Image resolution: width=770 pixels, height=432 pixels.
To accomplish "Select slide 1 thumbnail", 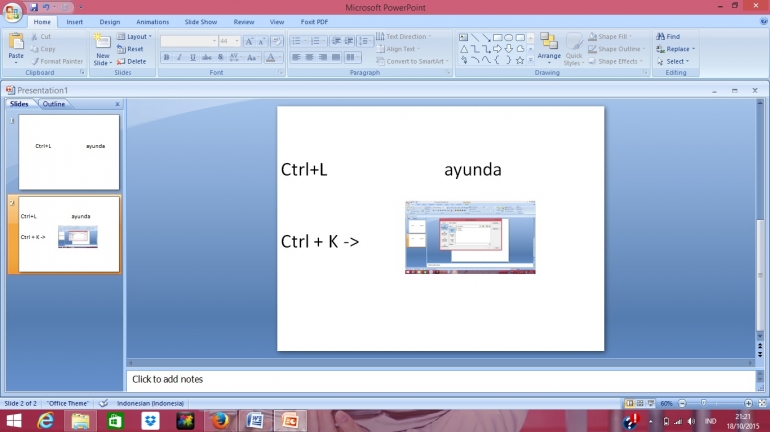I will click(69, 152).
